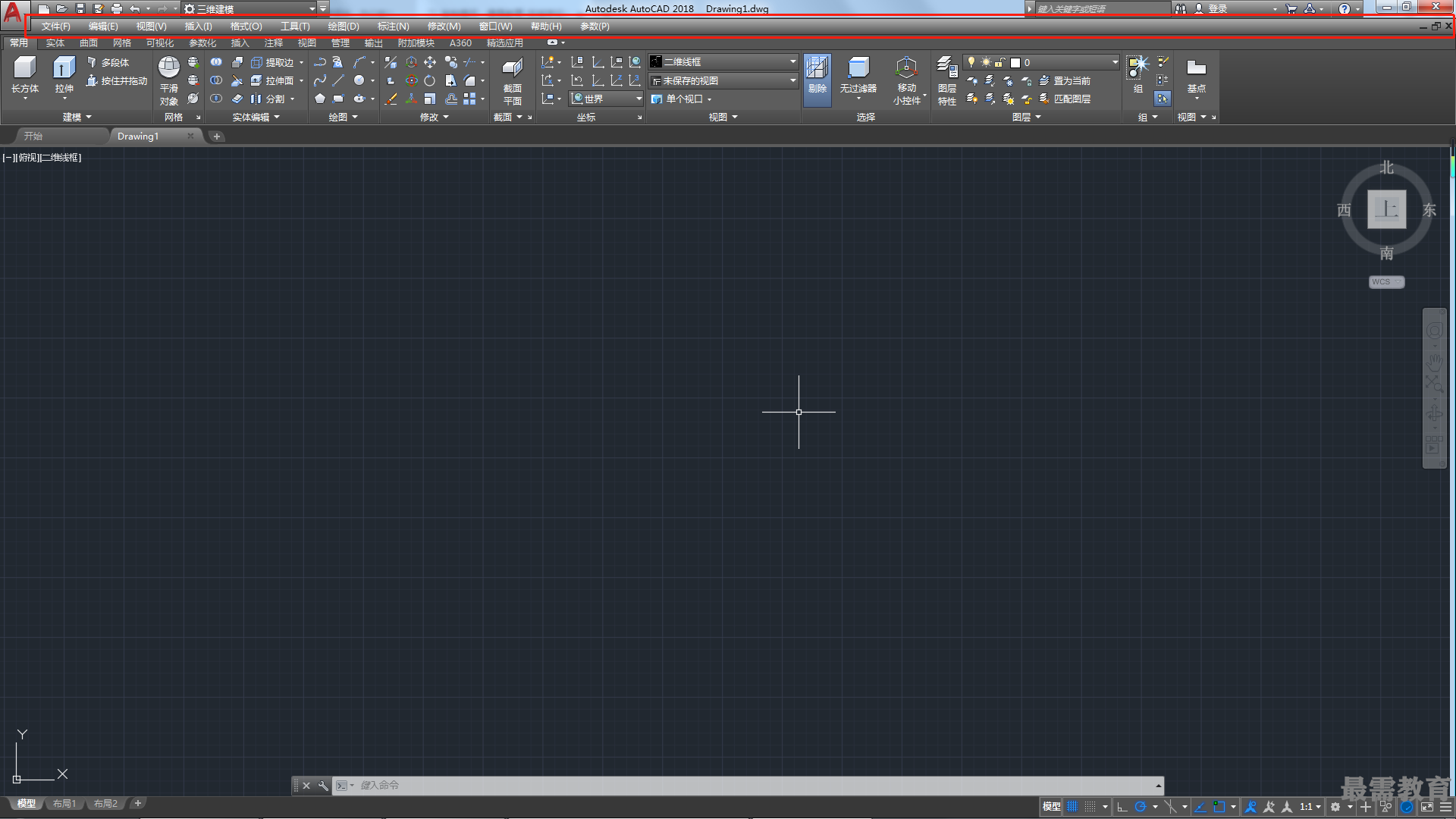Toggle 2D object snap in status bar

click(x=1219, y=807)
